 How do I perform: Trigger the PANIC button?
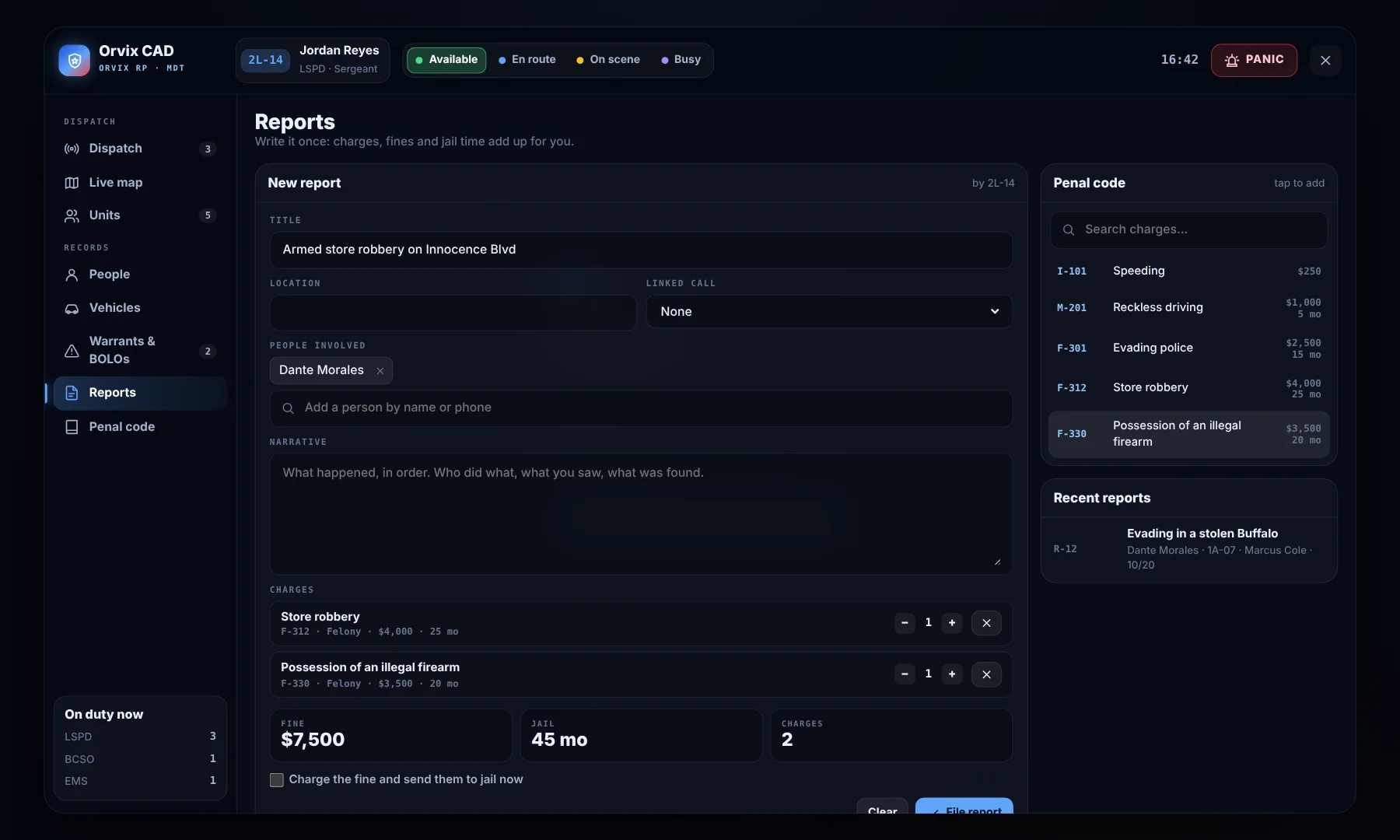[x=1254, y=60]
